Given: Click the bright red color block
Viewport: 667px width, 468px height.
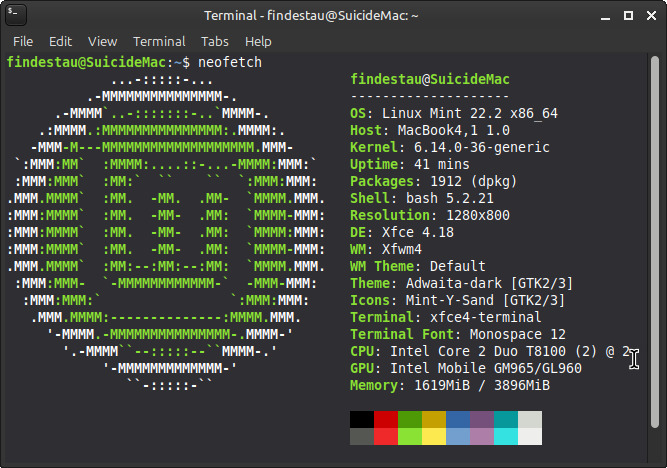Looking at the screenshot, I should pos(386,436).
